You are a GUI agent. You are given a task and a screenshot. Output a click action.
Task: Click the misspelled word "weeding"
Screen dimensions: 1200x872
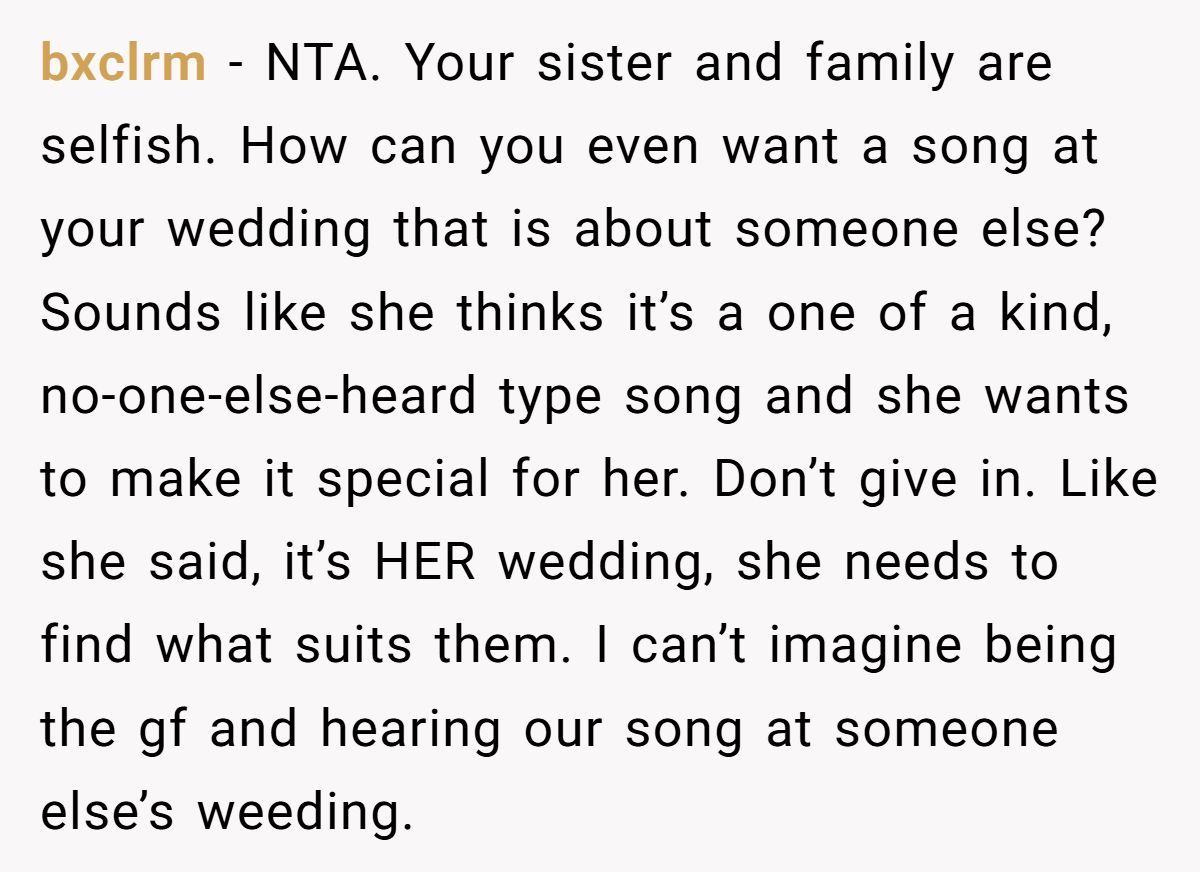tap(303, 811)
